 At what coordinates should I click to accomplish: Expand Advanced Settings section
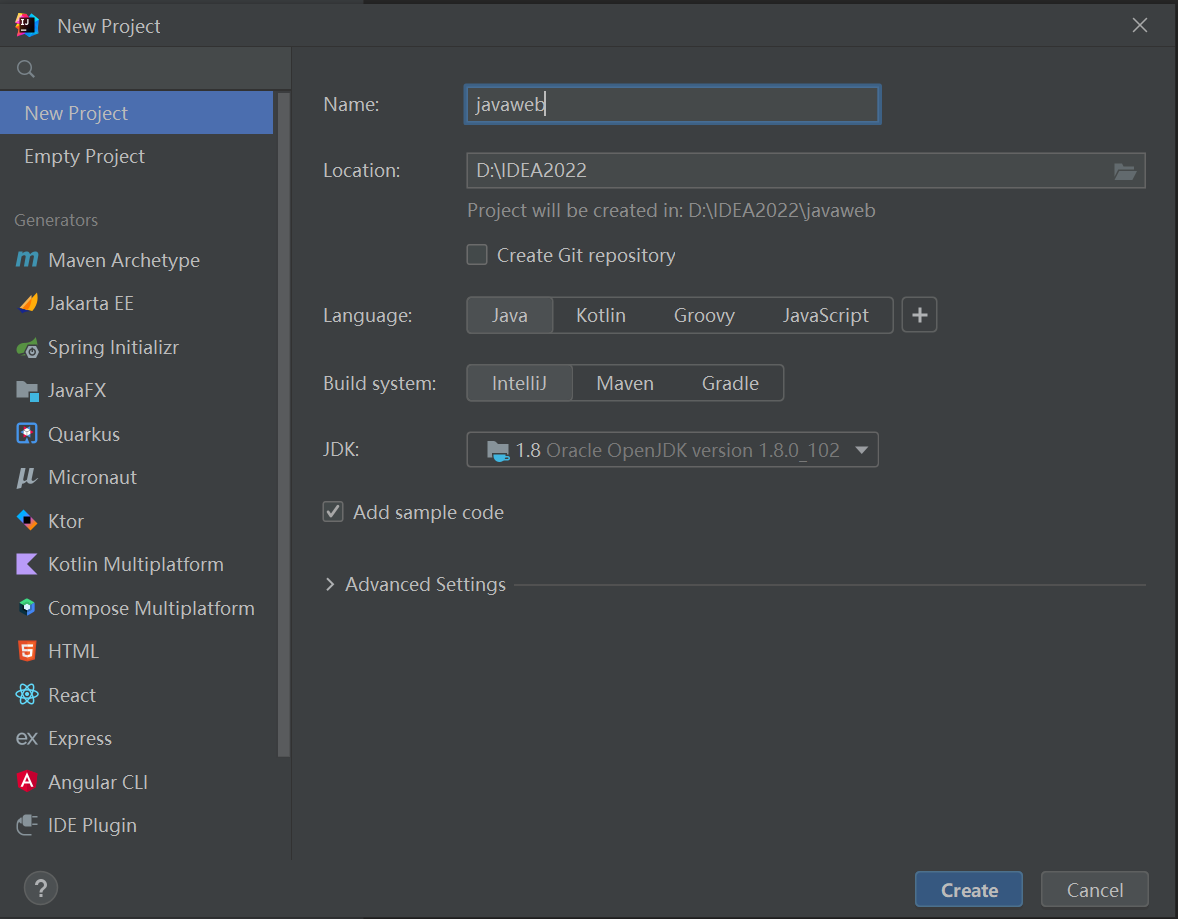click(x=330, y=585)
